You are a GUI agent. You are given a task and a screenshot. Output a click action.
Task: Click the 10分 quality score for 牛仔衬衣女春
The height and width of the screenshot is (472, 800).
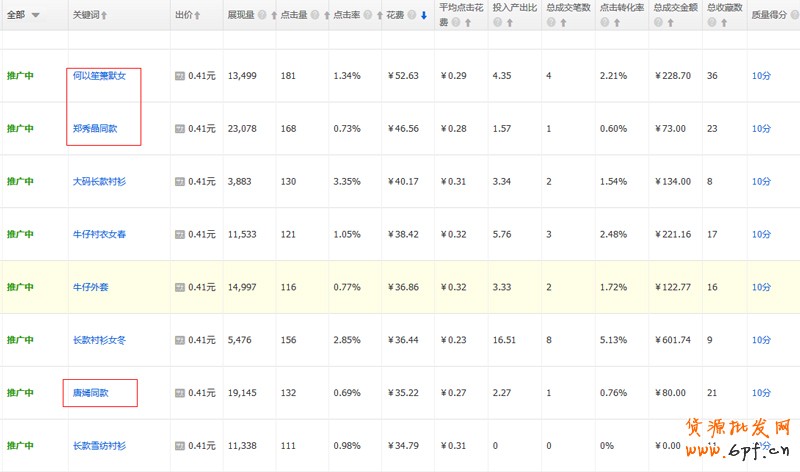click(x=761, y=234)
